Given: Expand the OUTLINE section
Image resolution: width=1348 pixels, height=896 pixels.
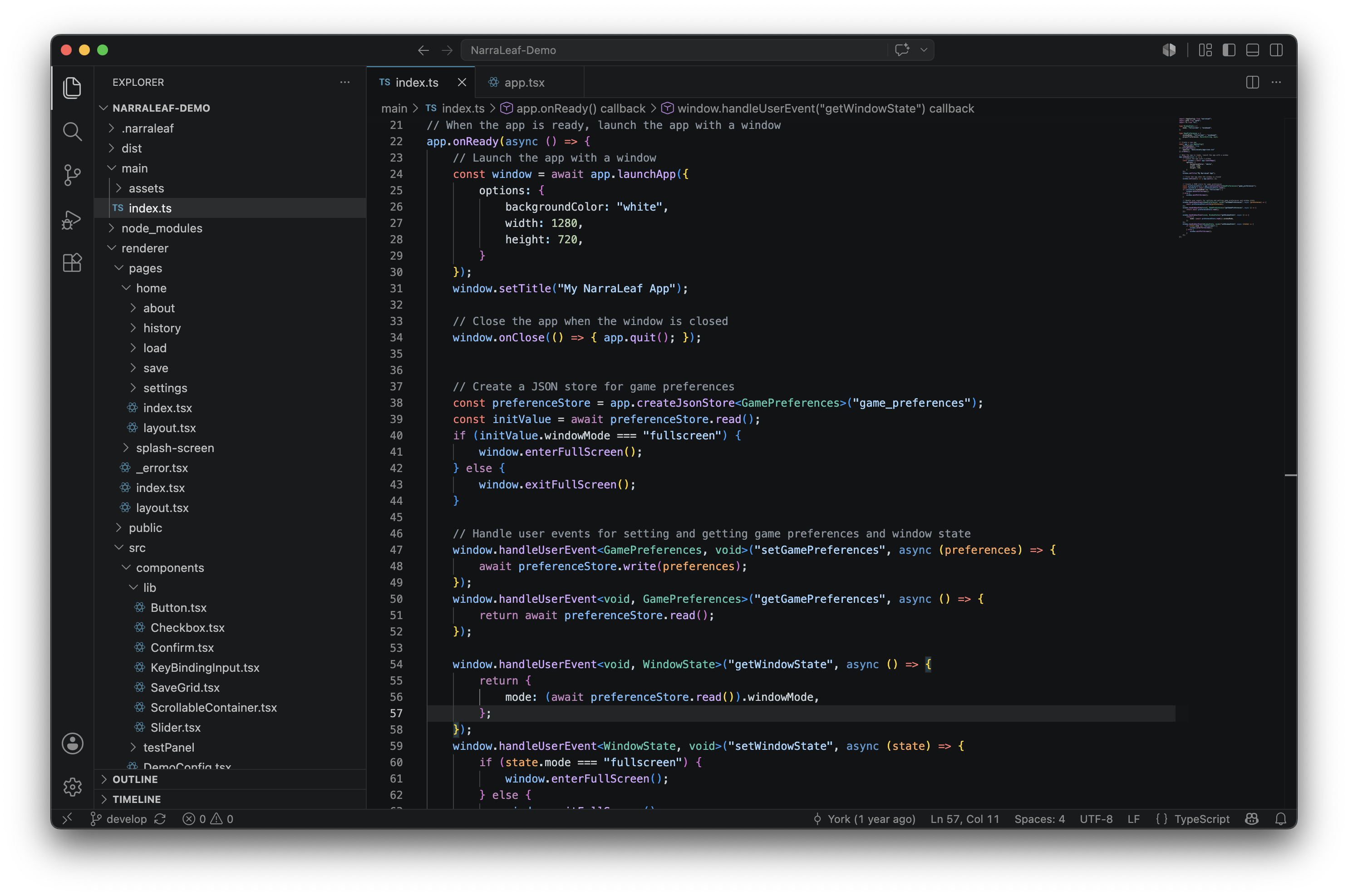Looking at the screenshot, I should 230,779.
